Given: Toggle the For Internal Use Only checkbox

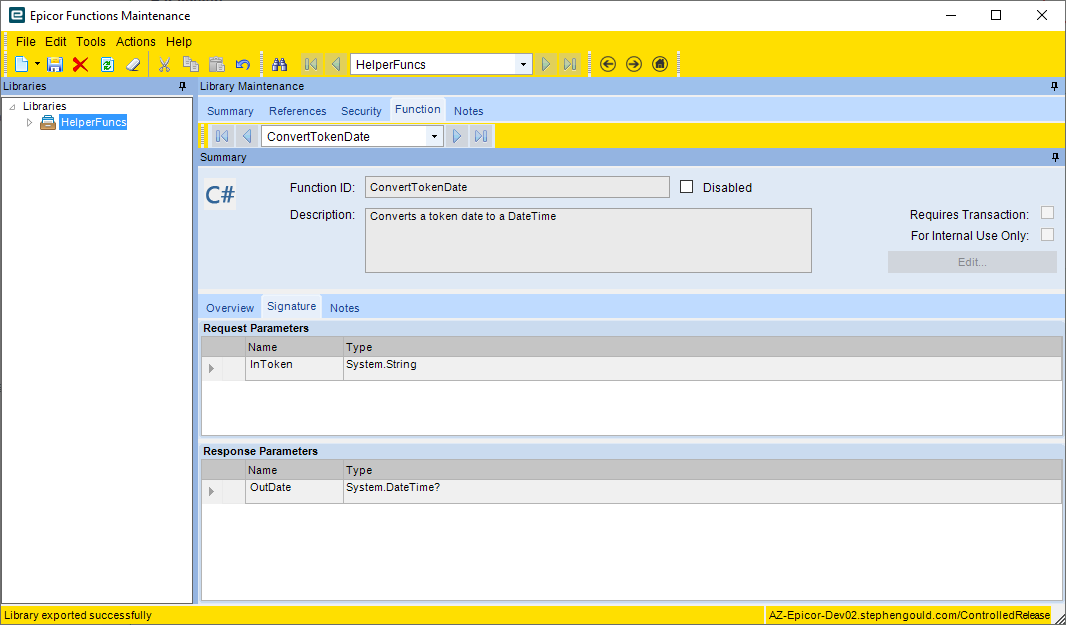Looking at the screenshot, I should tap(1048, 235).
